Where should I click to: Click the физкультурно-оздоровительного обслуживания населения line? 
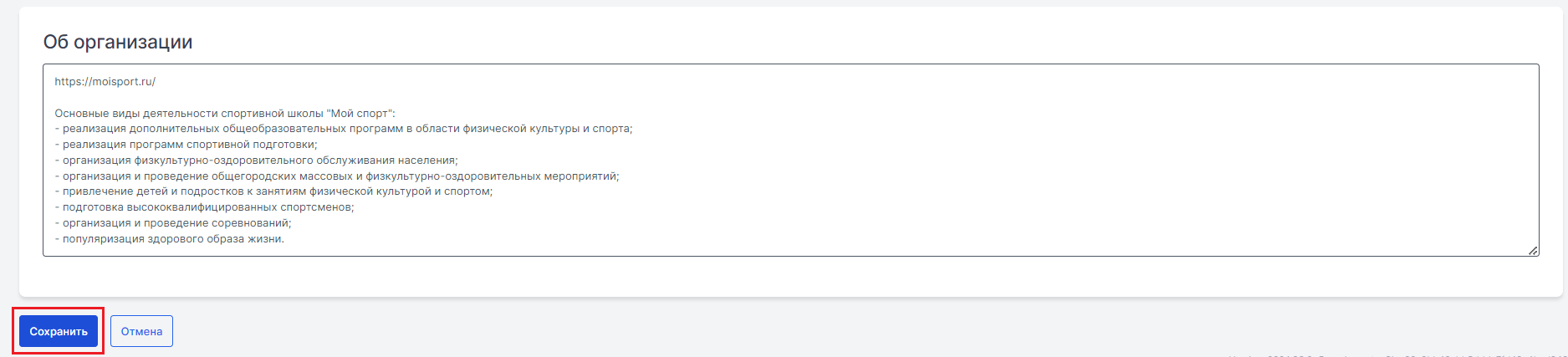[257, 161]
